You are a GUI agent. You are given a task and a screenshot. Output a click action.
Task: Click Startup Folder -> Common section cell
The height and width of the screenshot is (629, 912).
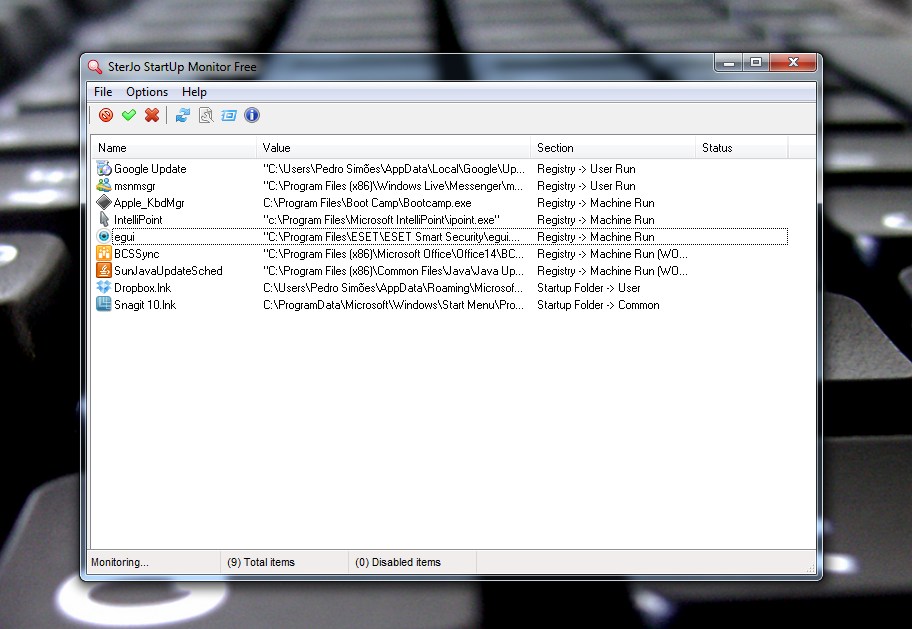click(x=598, y=305)
